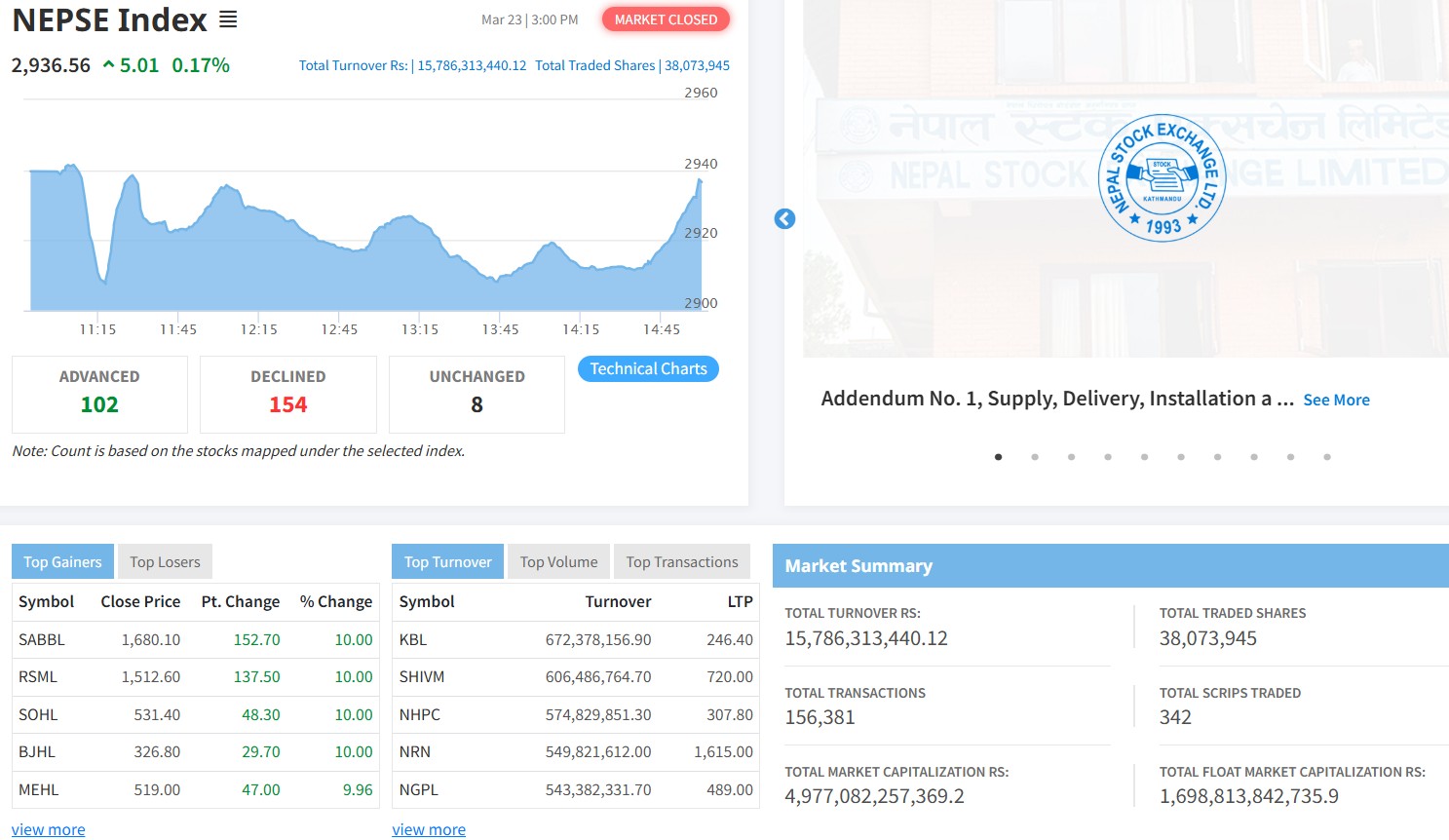Open the NEPSE Index hamburger menu icon

coord(228,19)
